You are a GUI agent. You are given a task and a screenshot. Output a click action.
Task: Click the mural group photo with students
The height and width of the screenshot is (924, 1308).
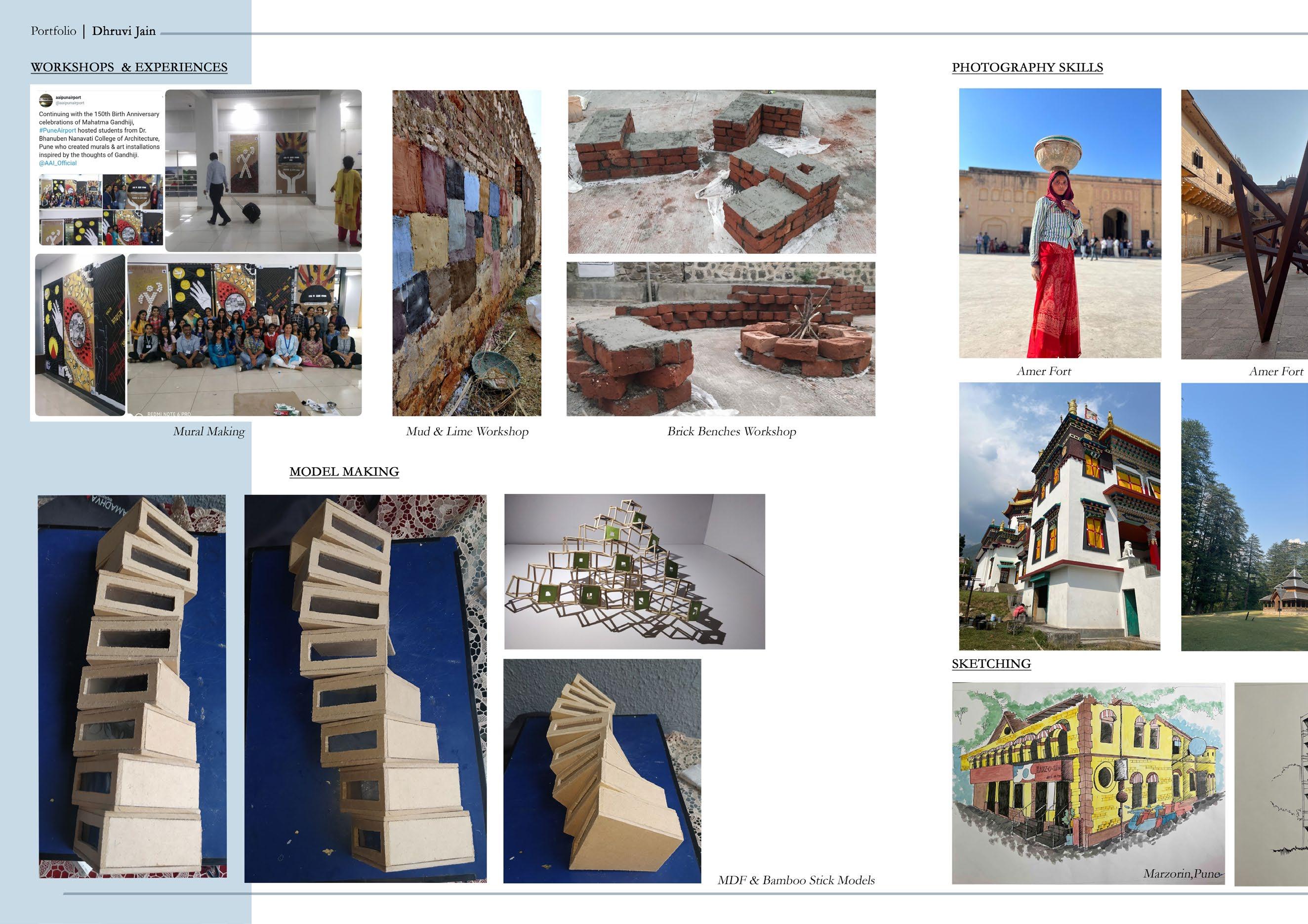pos(244,334)
